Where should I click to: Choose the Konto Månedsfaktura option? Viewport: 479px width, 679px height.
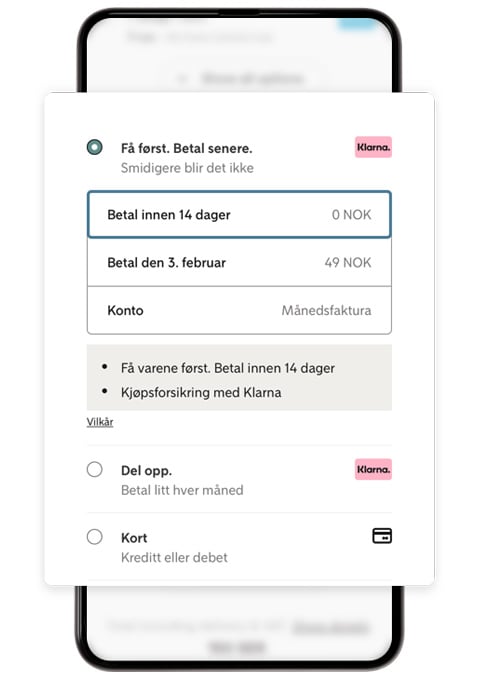coord(239,310)
